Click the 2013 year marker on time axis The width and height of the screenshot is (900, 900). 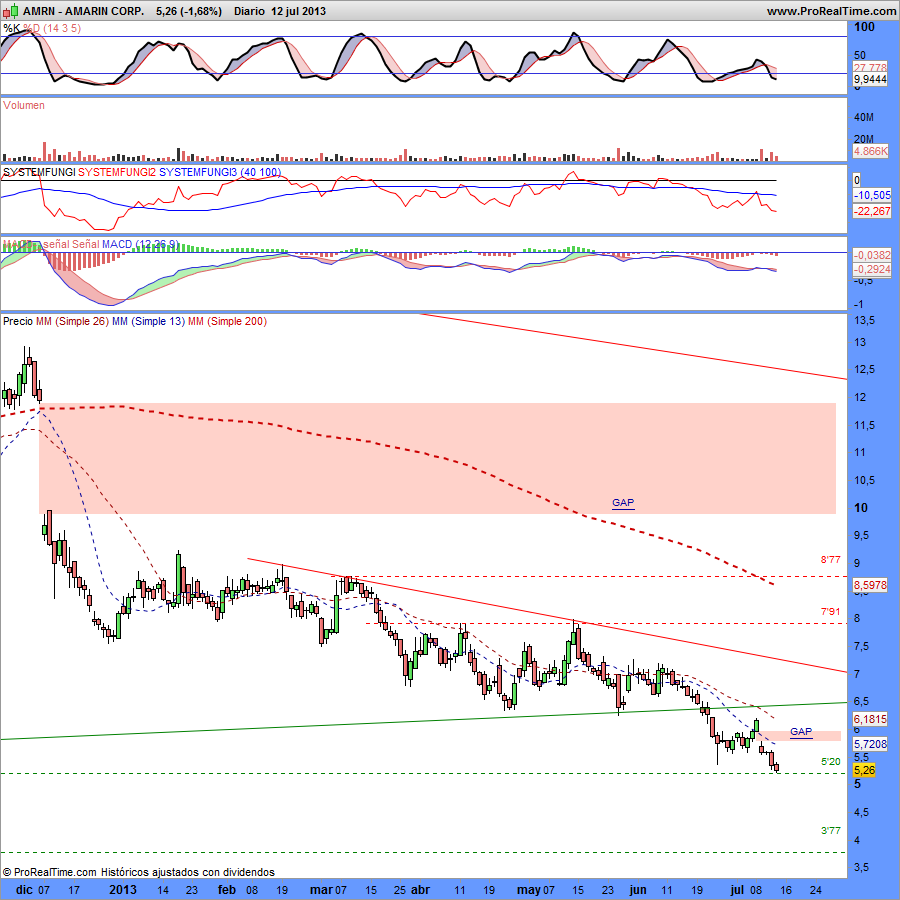[x=123, y=890]
